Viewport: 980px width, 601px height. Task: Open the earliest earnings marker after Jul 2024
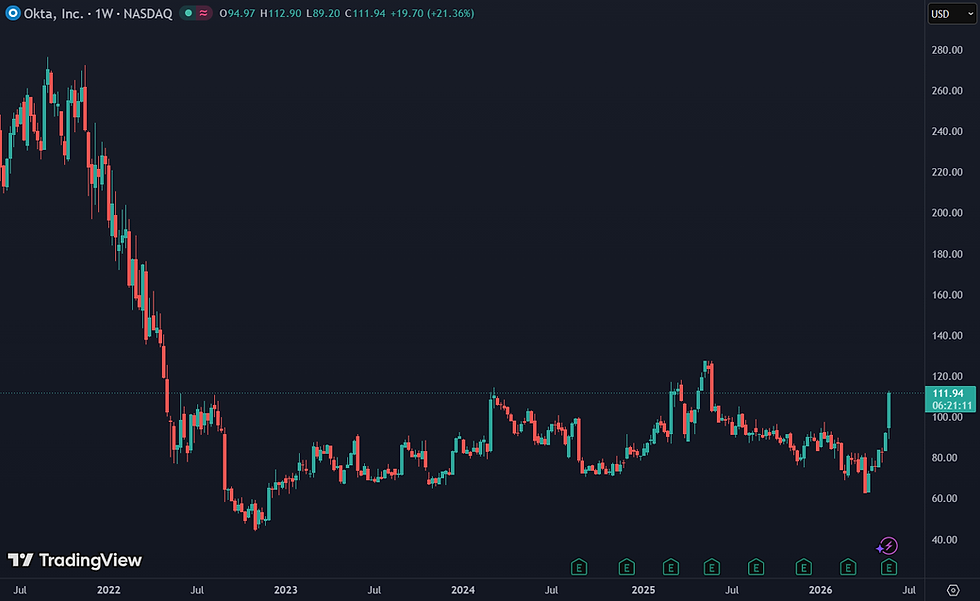pyautogui.click(x=579, y=567)
